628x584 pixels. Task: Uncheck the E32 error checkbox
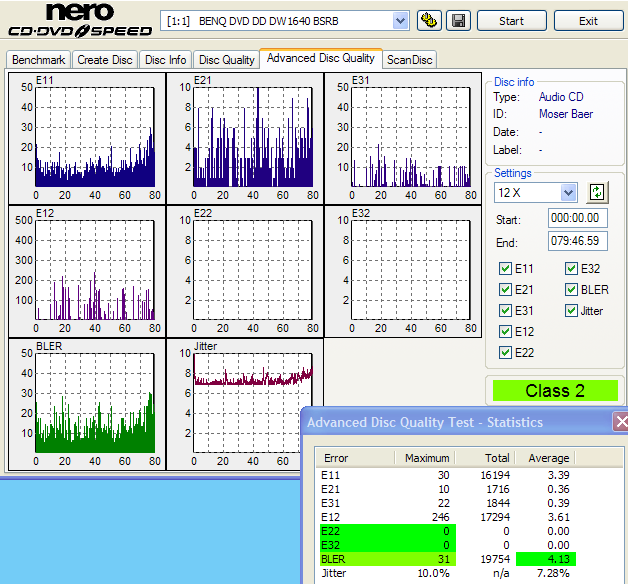click(572, 268)
